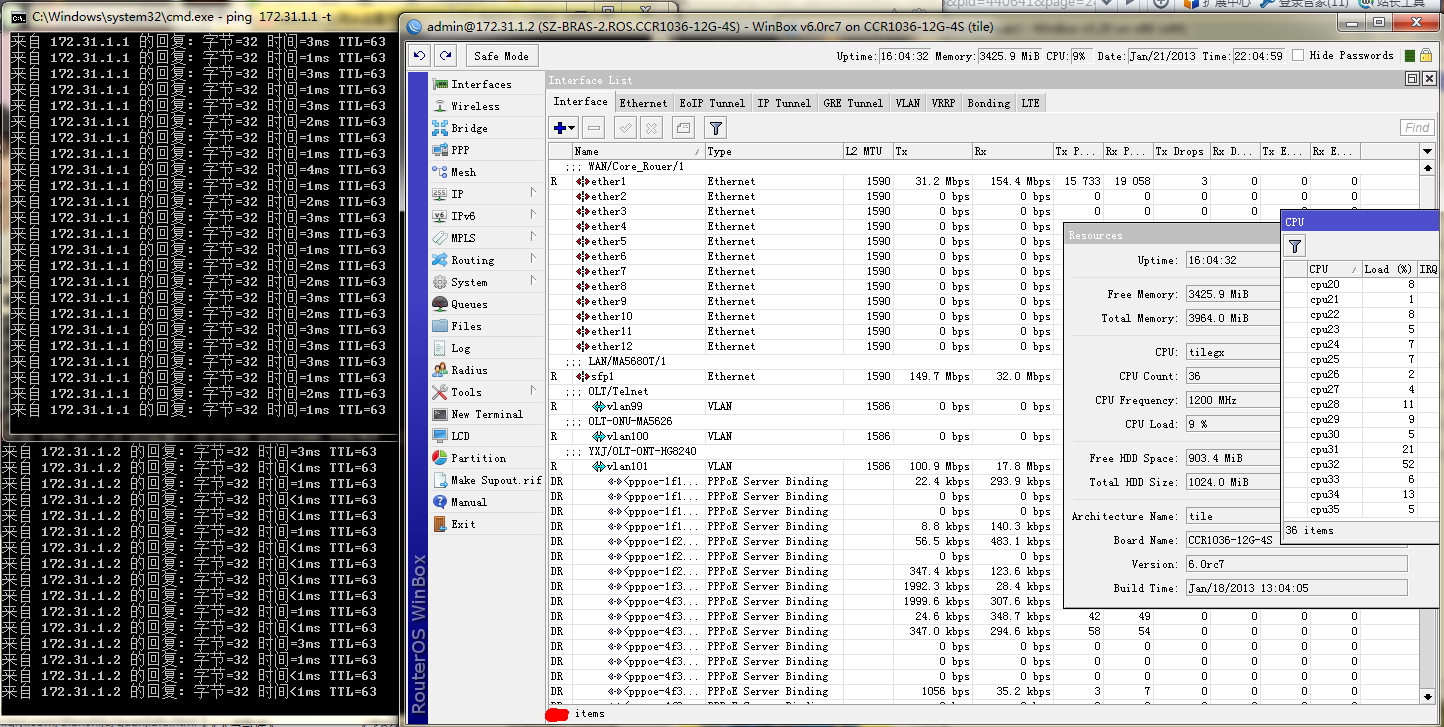The height and width of the screenshot is (727, 1444).
Task: Expand the System submenu
Action: 487,282
